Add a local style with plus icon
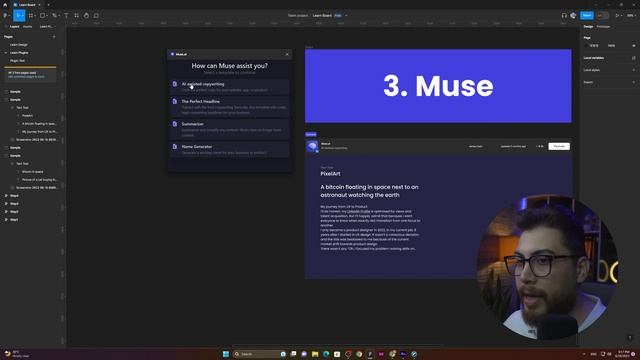The width and height of the screenshot is (640, 360). (633, 70)
